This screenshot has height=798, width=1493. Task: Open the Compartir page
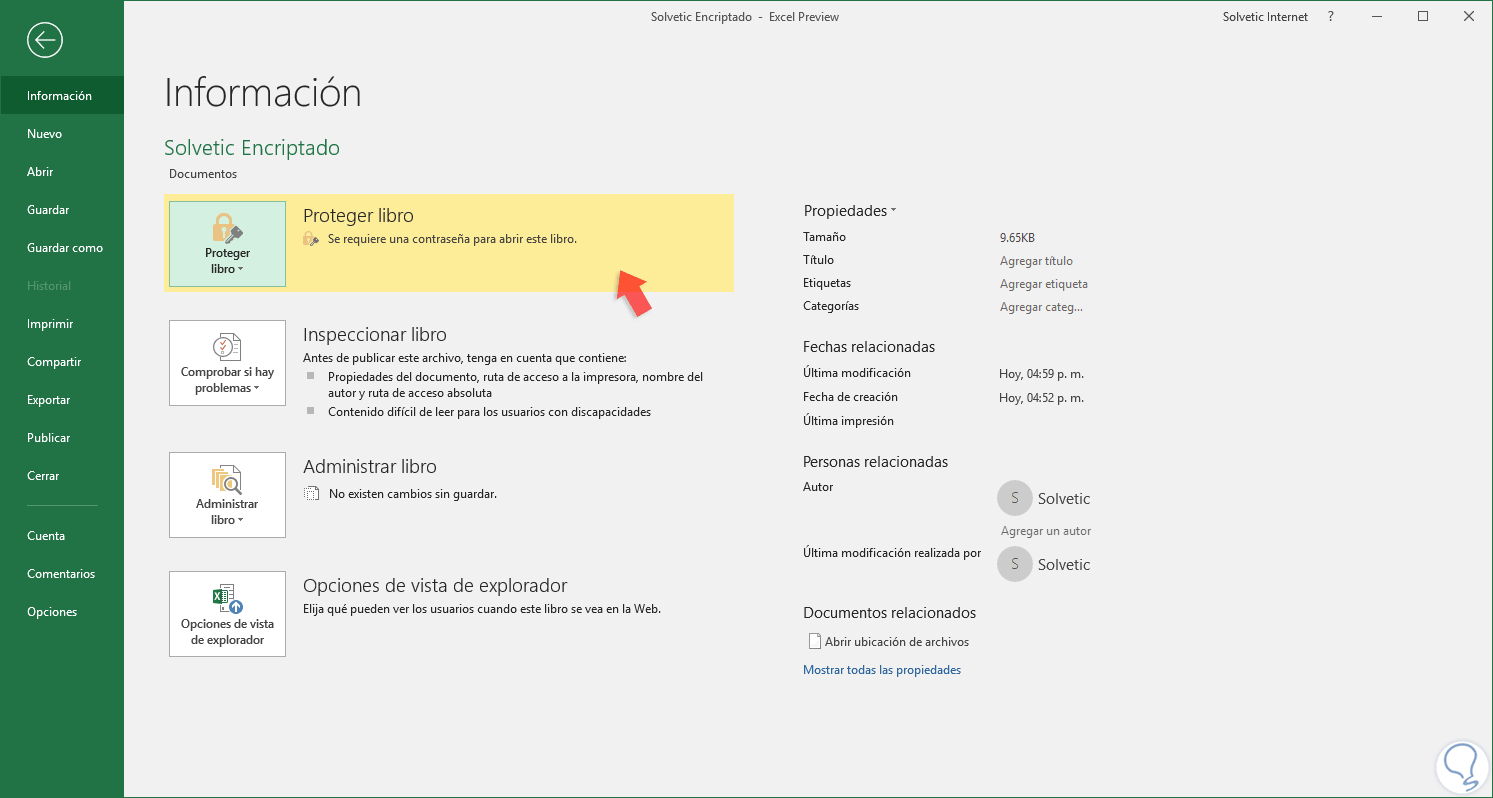point(62,362)
